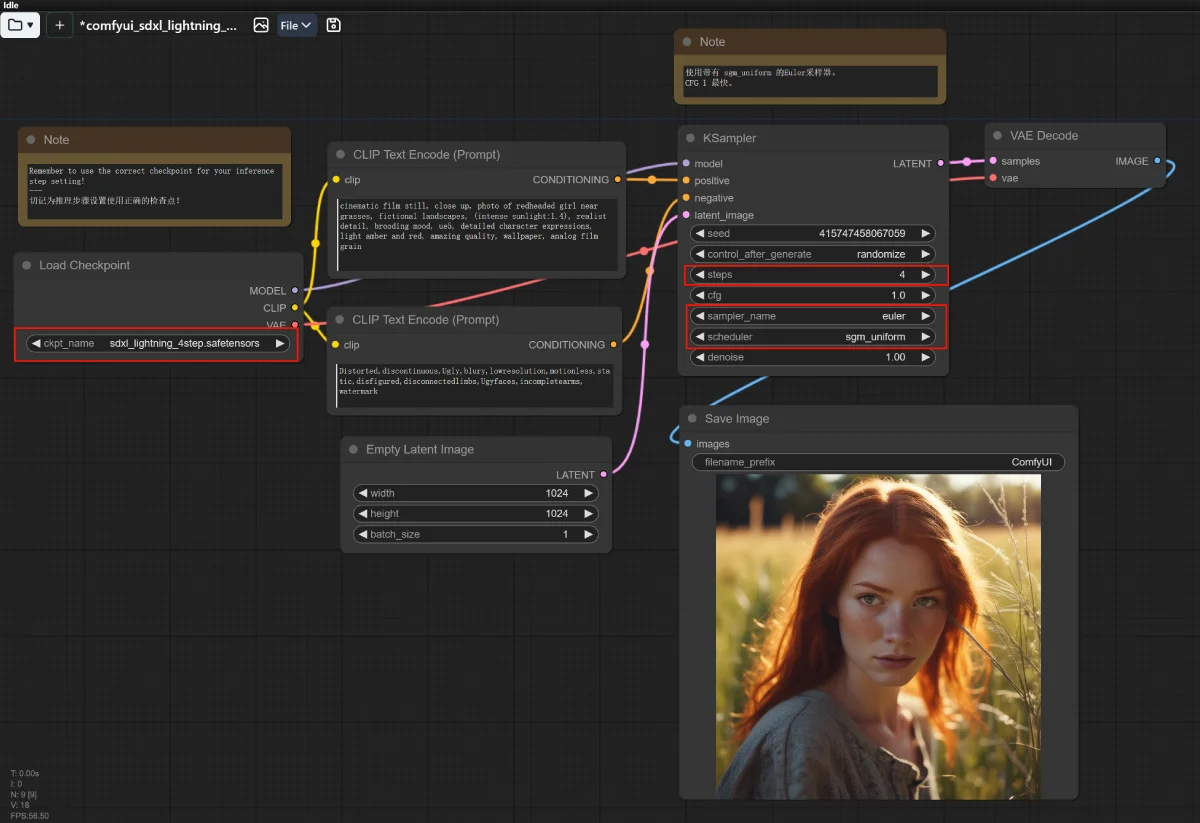Collapse the VAE Decode node dot
1200x823 pixels.
click(997, 136)
